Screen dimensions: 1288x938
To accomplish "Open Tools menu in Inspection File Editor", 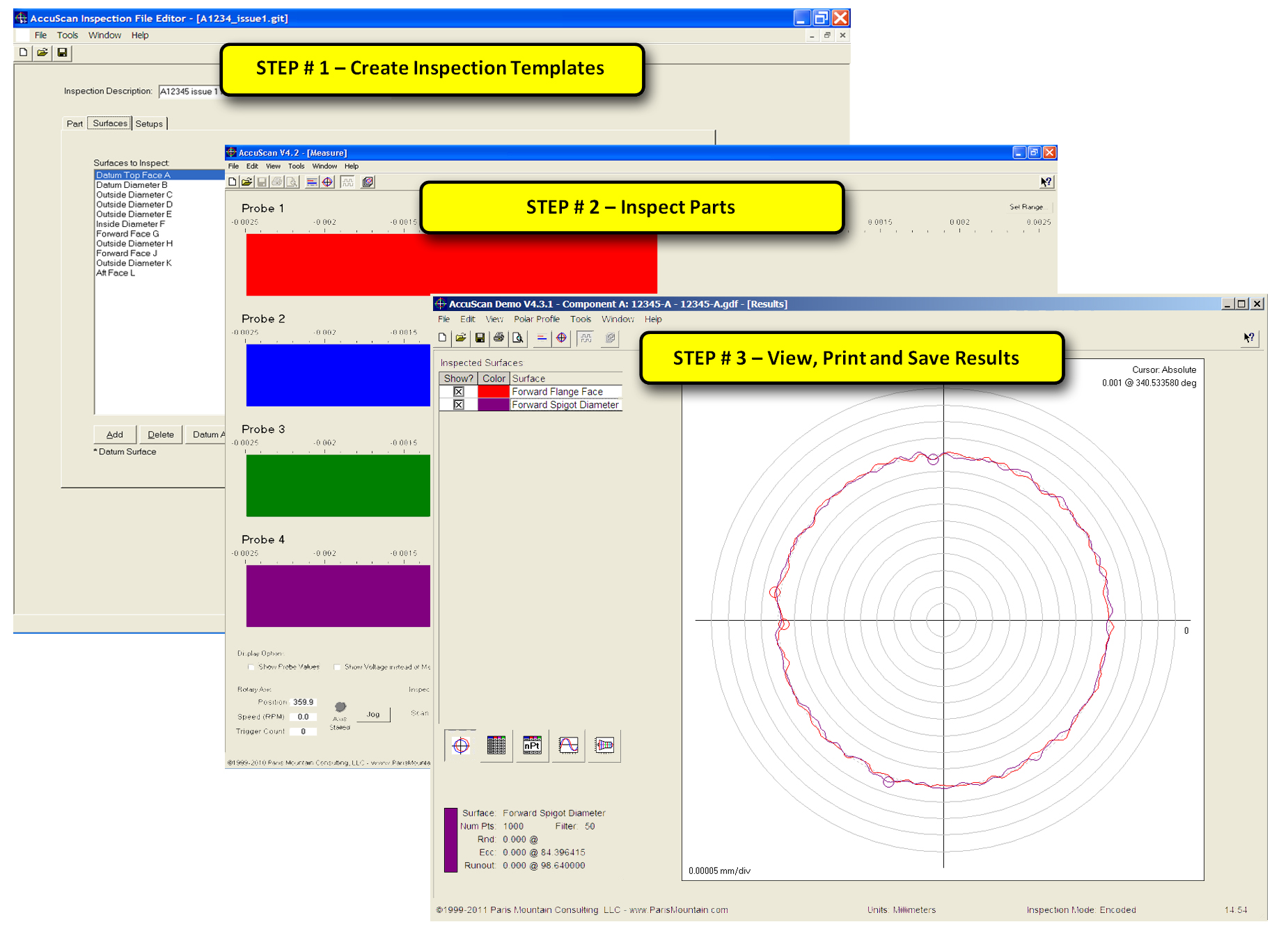I will pyautogui.click(x=68, y=35).
